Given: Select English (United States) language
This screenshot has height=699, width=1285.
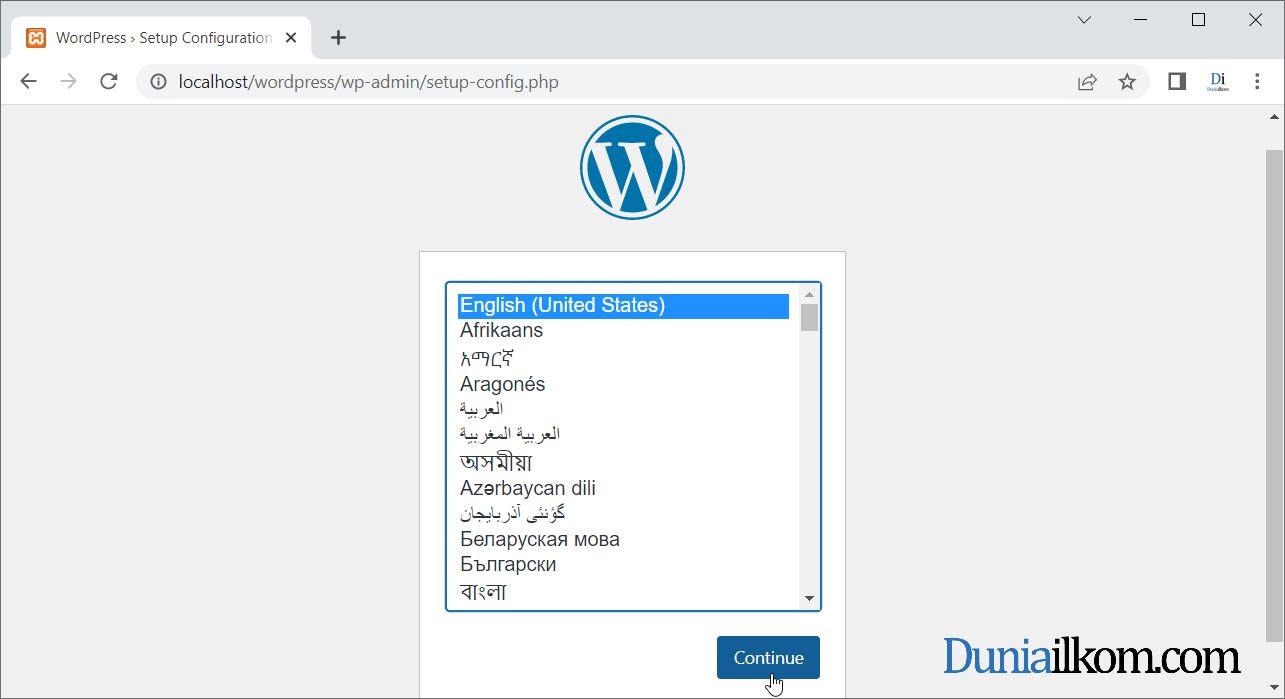Looking at the screenshot, I should pyautogui.click(x=623, y=305).
